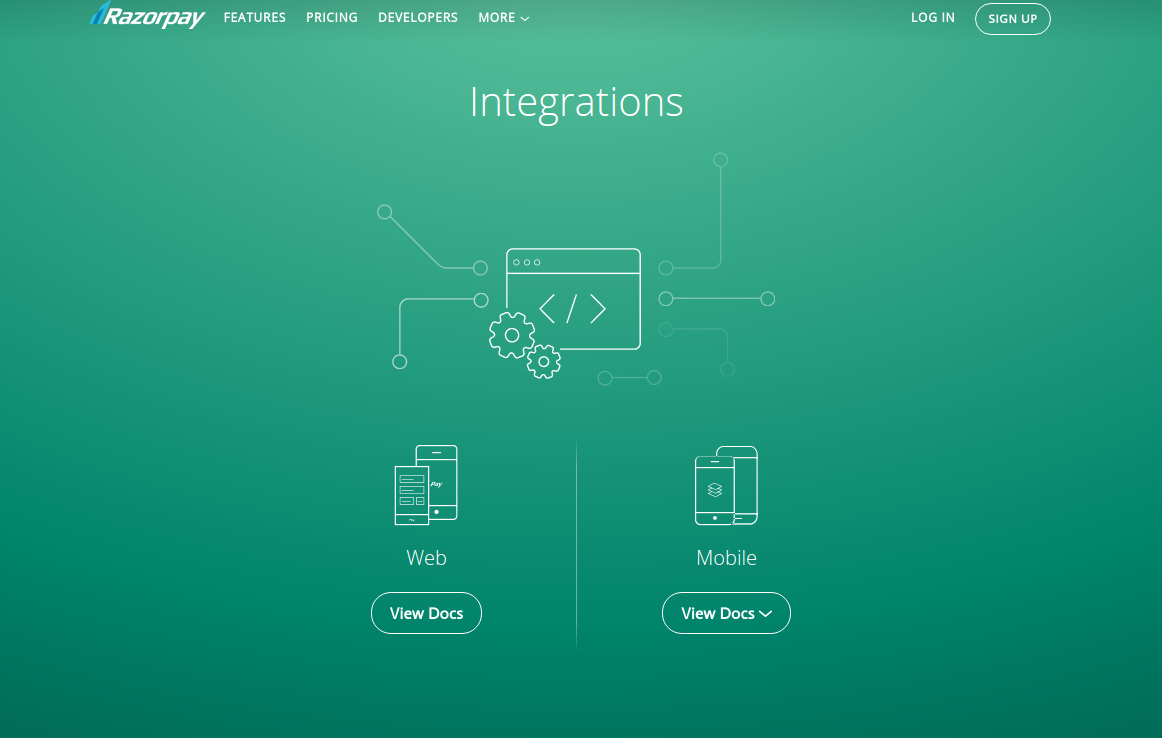Click the Integrations heading
The height and width of the screenshot is (738, 1162).
pos(576,102)
